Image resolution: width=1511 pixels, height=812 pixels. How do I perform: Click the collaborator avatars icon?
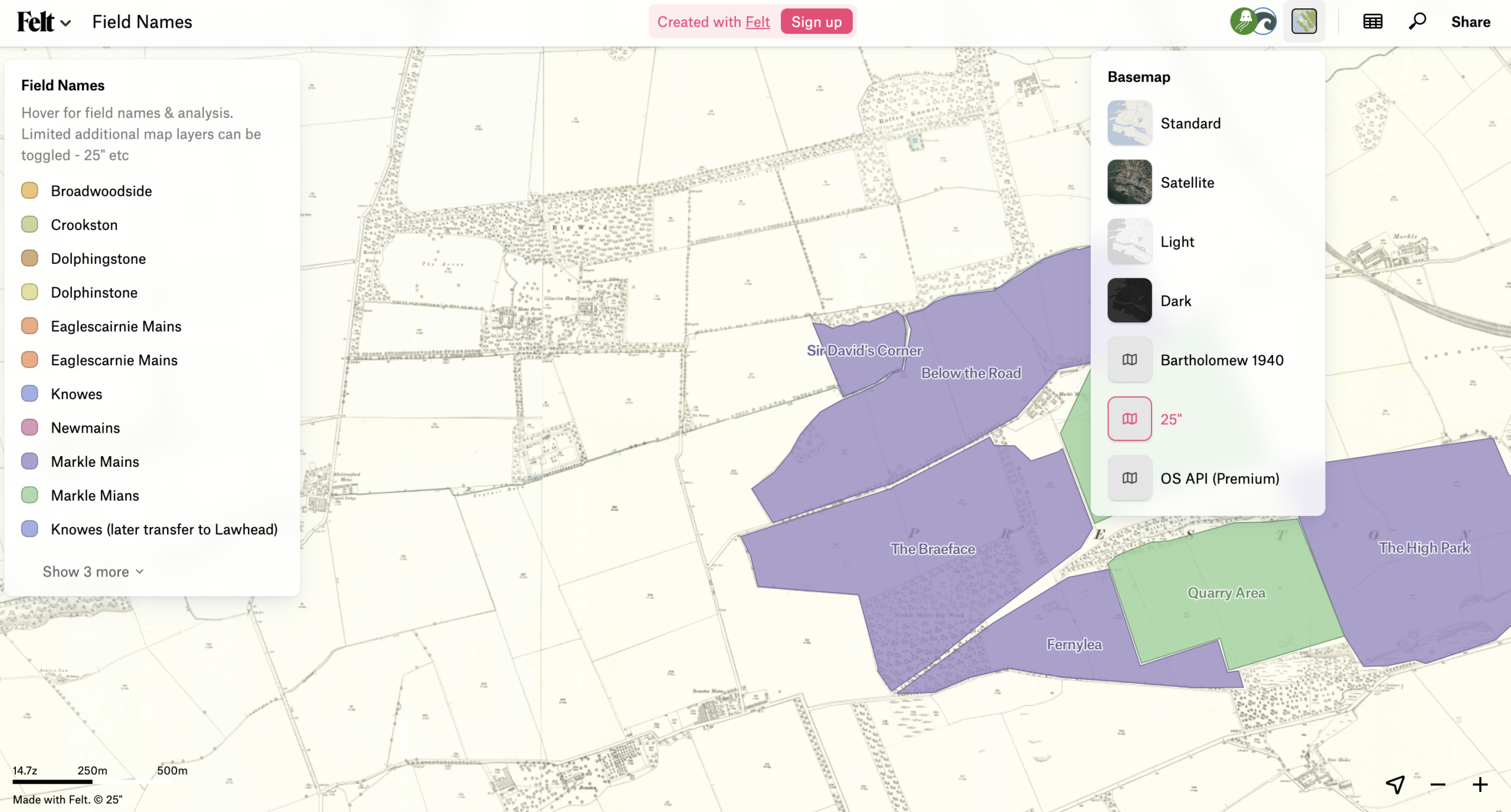pos(1252,22)
